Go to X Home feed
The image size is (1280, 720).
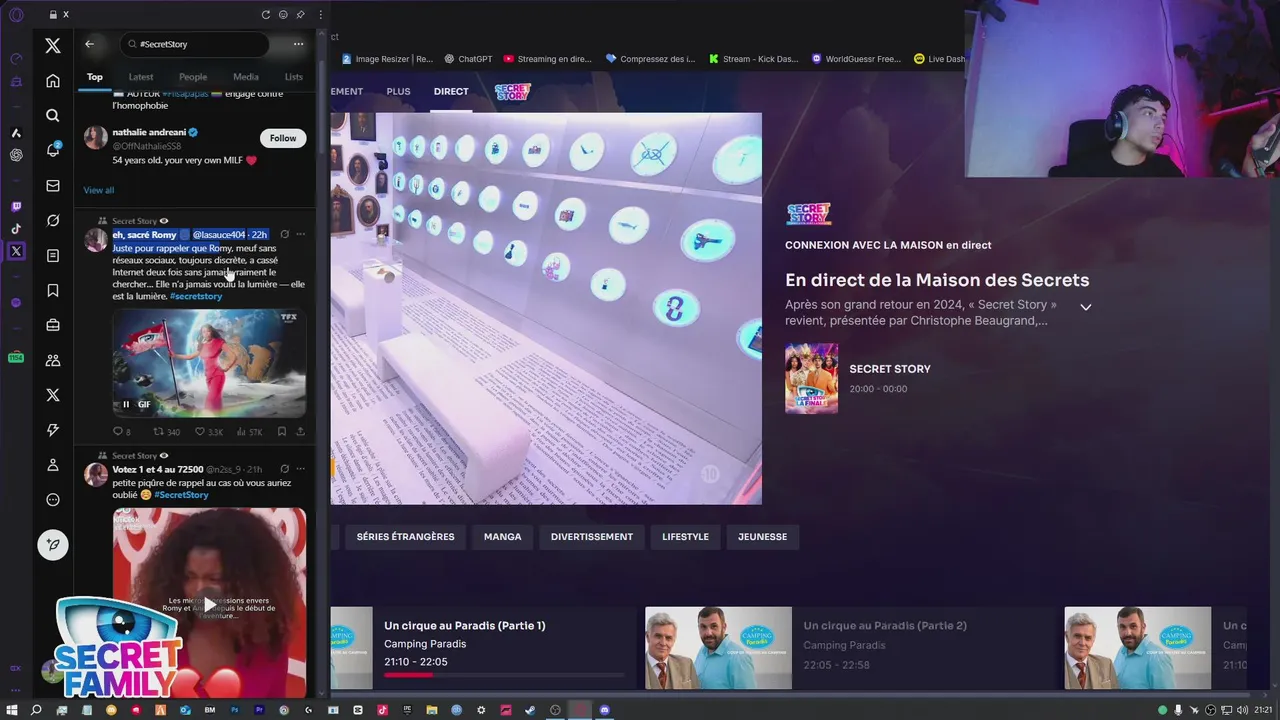tap(53, 81)
